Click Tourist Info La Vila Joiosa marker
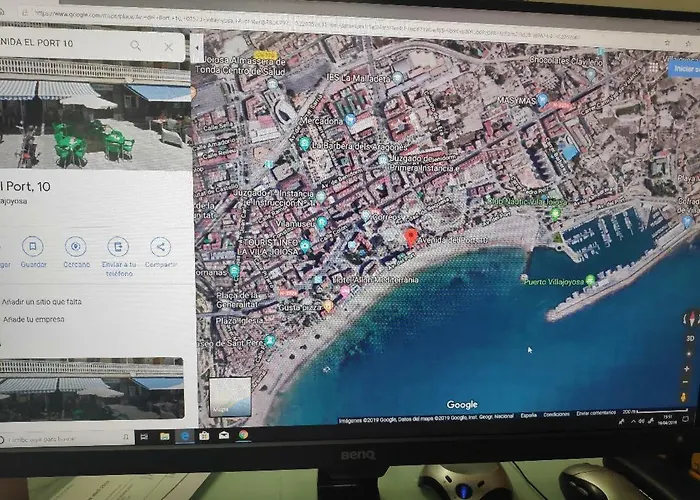The image size is (700, 500). click(x=305, y=246)
